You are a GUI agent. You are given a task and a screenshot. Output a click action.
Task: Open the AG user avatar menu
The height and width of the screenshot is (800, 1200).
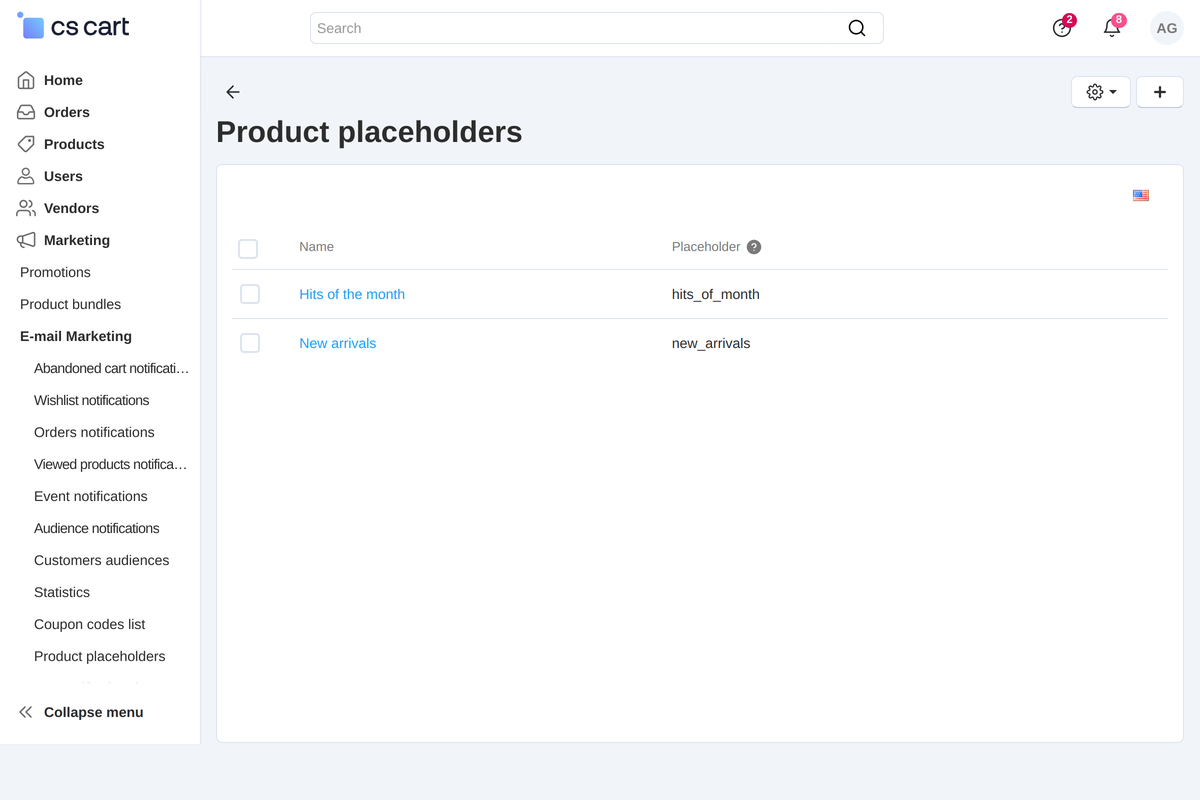[1167, 28]
